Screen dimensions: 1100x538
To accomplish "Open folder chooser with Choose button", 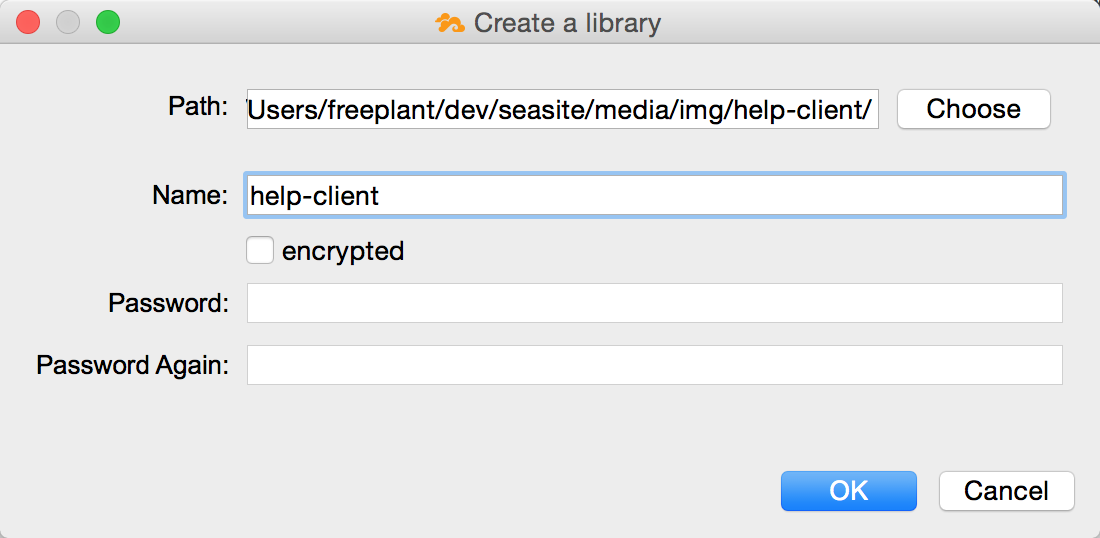I will pyautogui.click(x=974, y=109).
